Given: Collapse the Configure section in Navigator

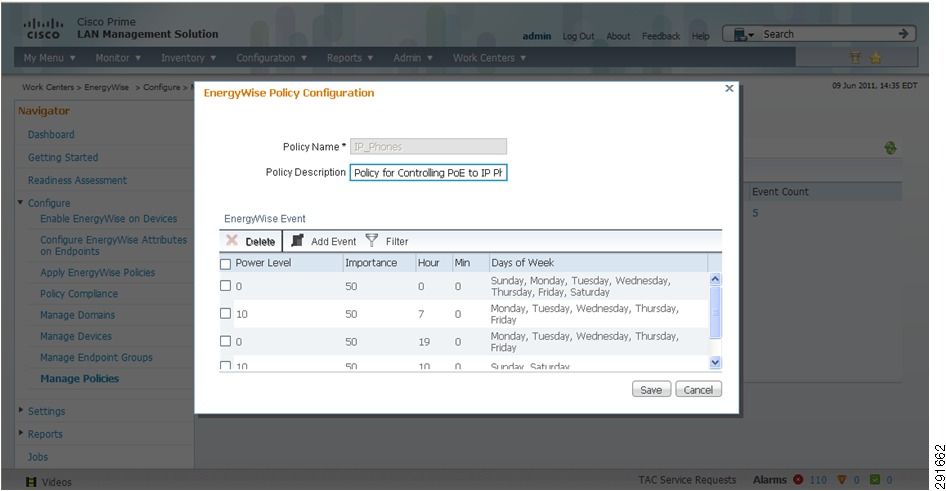Looking at the screenshot, I should [21, 203].
